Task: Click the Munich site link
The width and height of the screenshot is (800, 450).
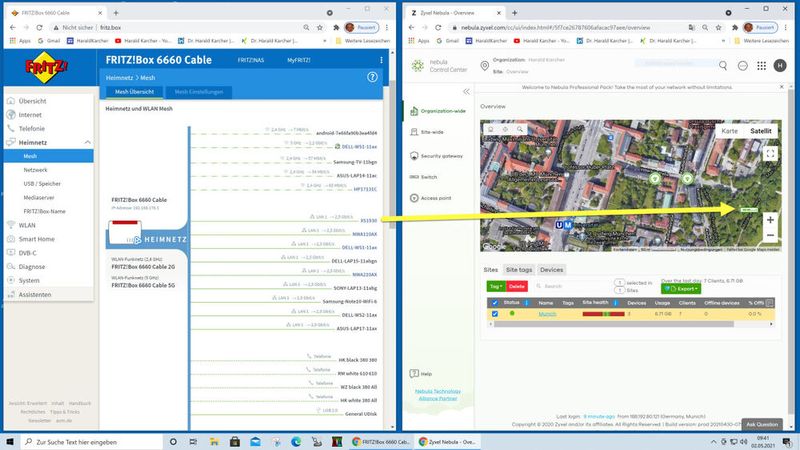Action: point(547,314)
